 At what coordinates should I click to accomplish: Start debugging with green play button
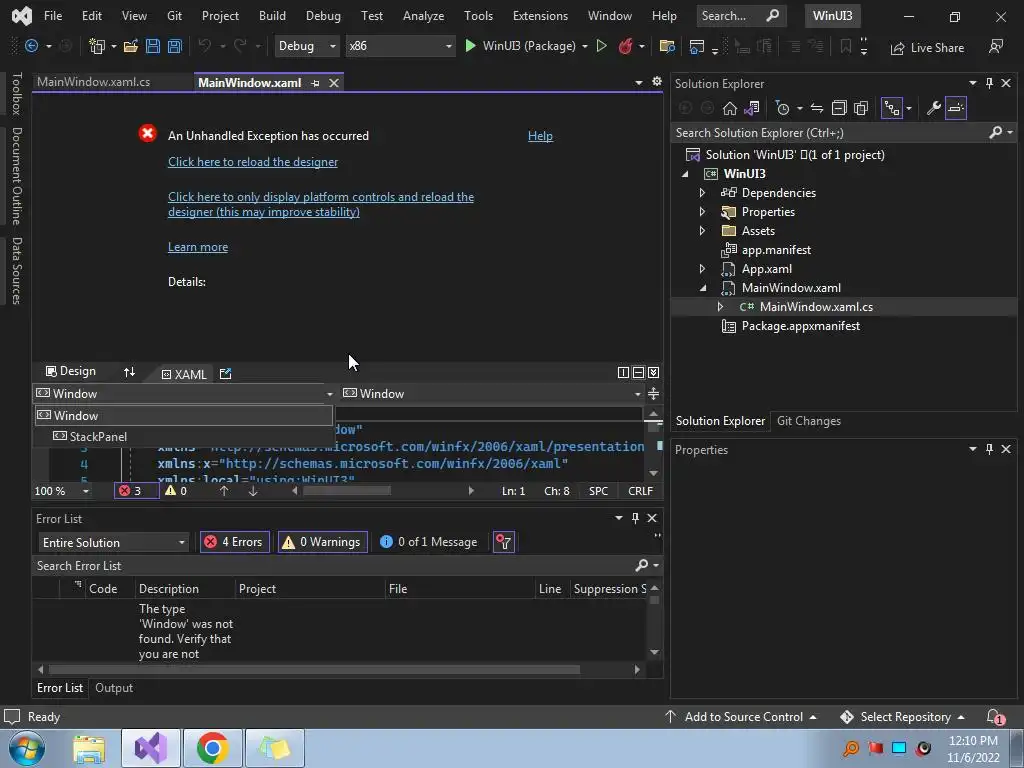coord(470,46)
